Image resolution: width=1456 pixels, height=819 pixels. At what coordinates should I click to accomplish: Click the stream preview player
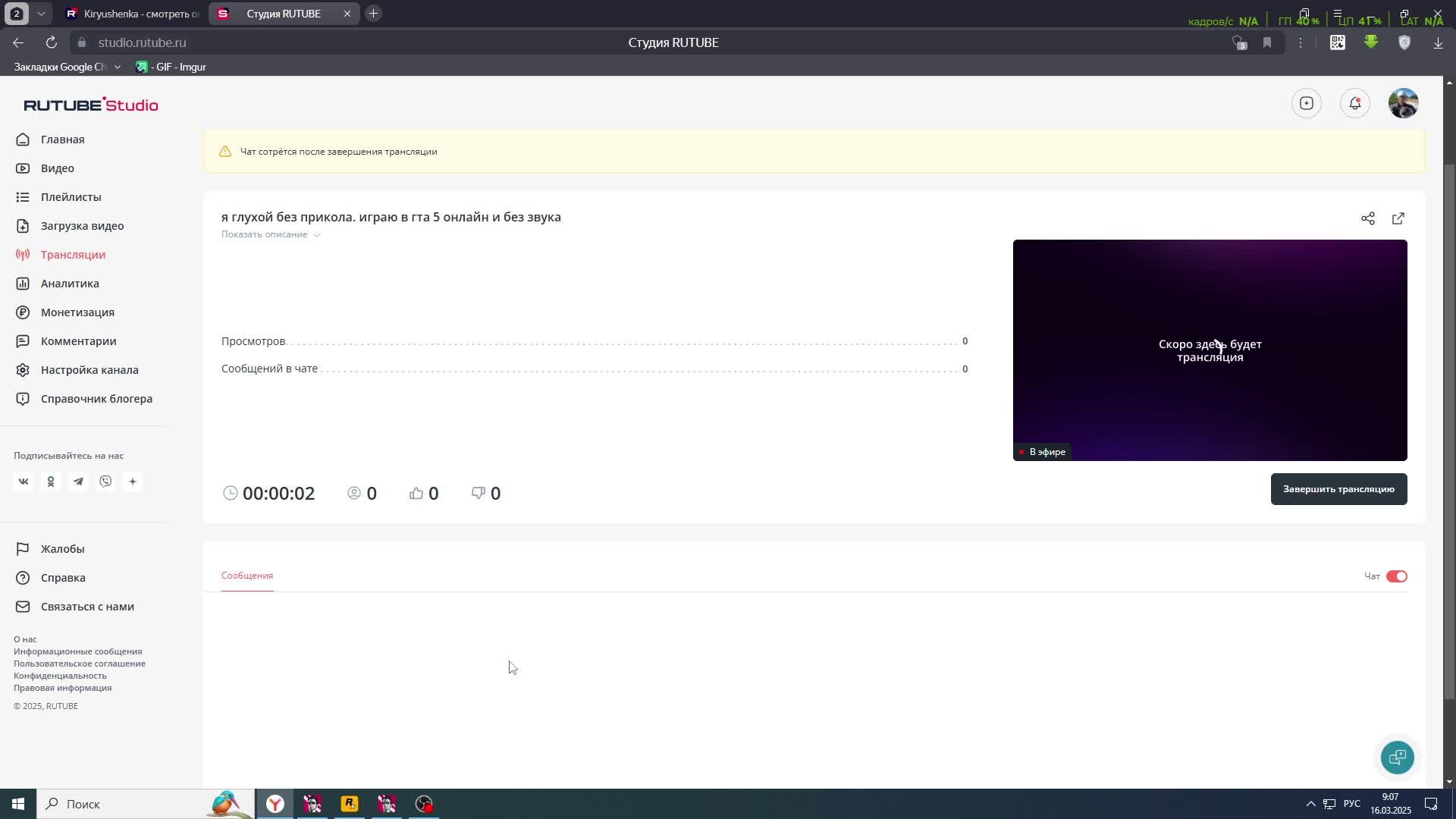pyautogui.click(x=1210, y=350)
